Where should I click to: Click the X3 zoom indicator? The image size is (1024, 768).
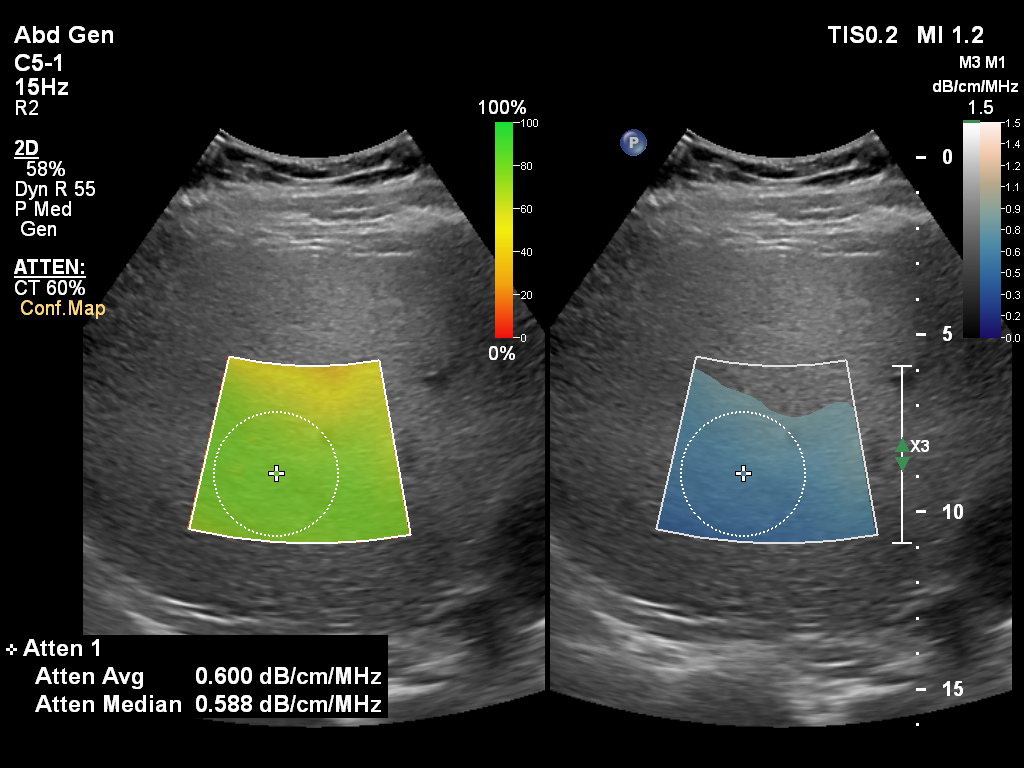pyautogui.click(x=920, y=447)
